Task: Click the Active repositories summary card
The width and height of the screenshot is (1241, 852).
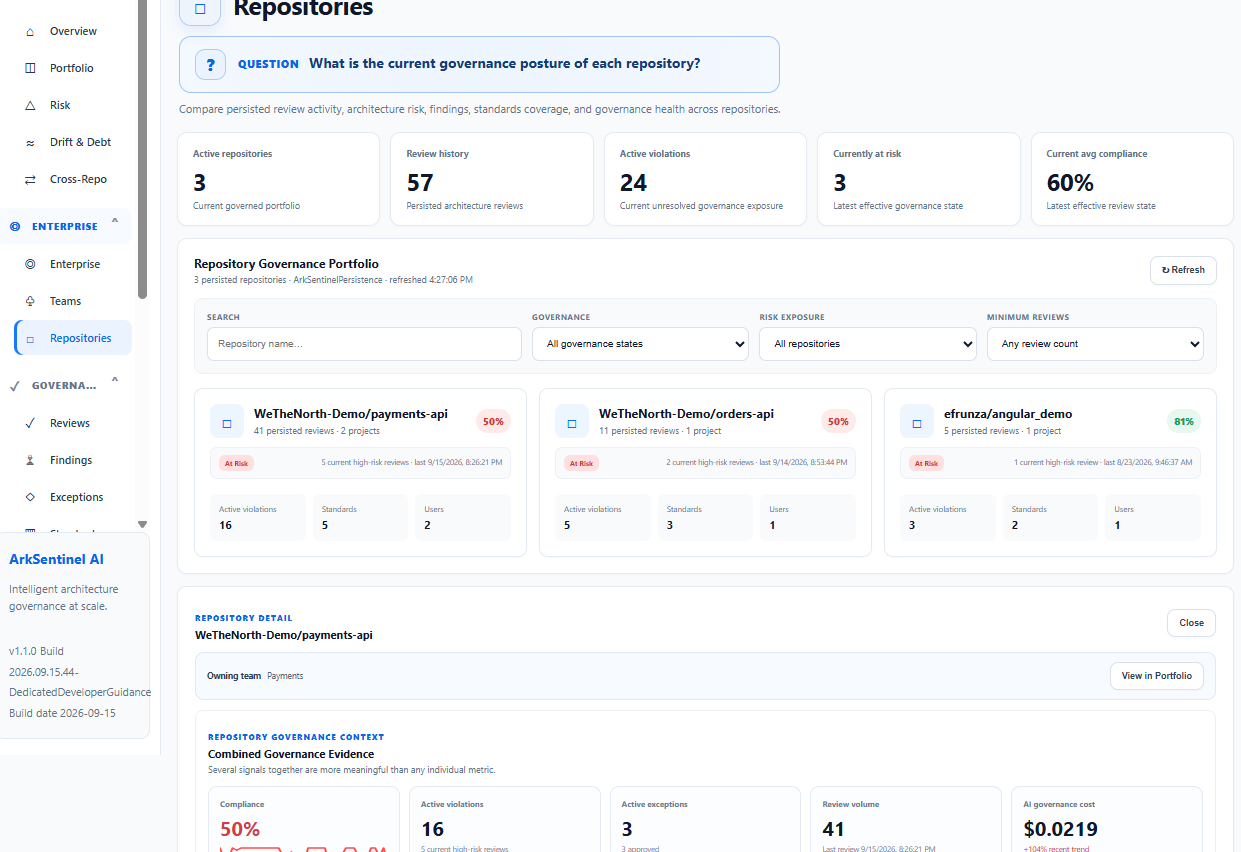Action: pyautogui.click(x=278, y=179)
